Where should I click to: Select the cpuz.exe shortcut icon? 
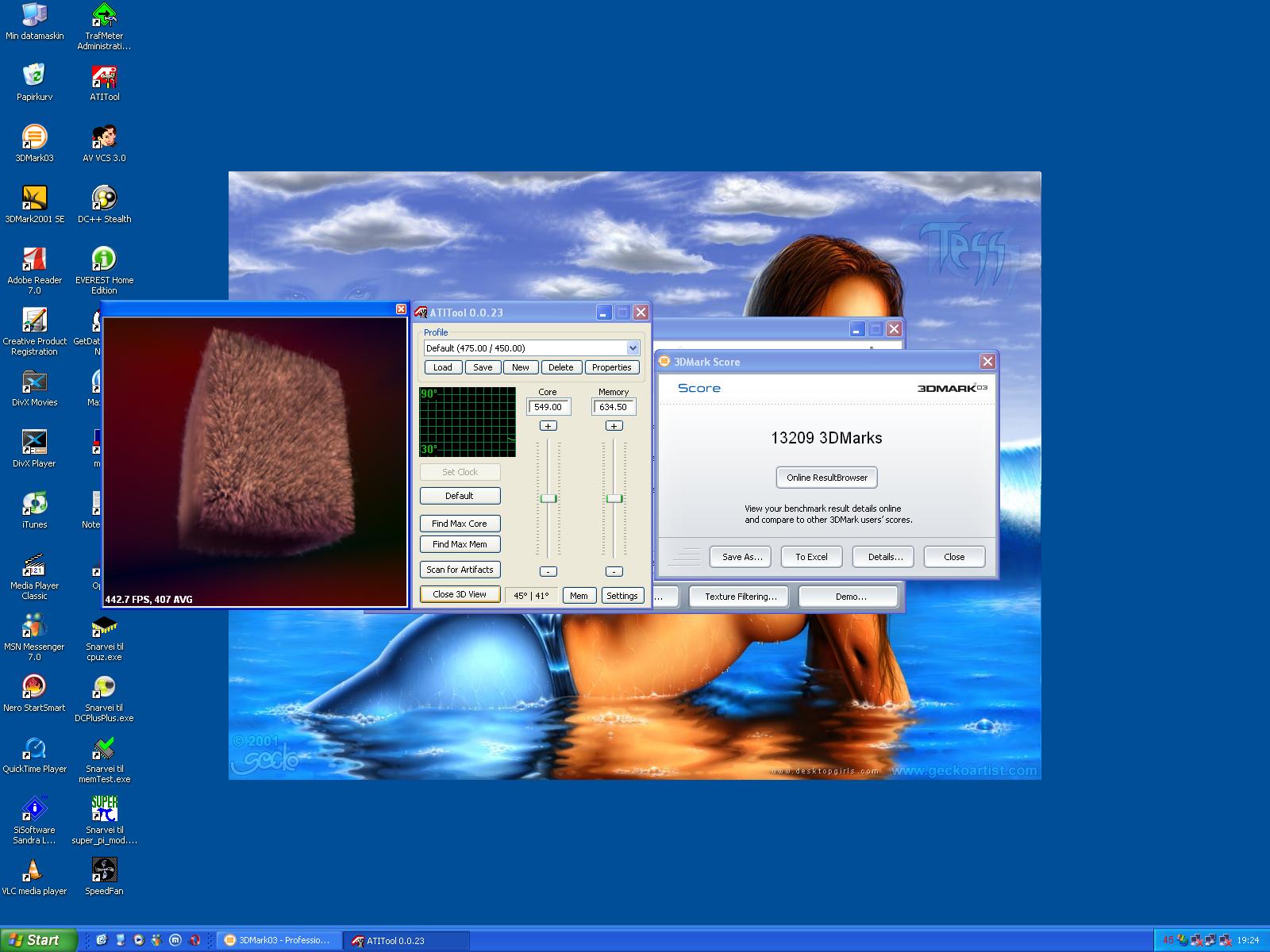pyautogui.click(x=104, y=637)
